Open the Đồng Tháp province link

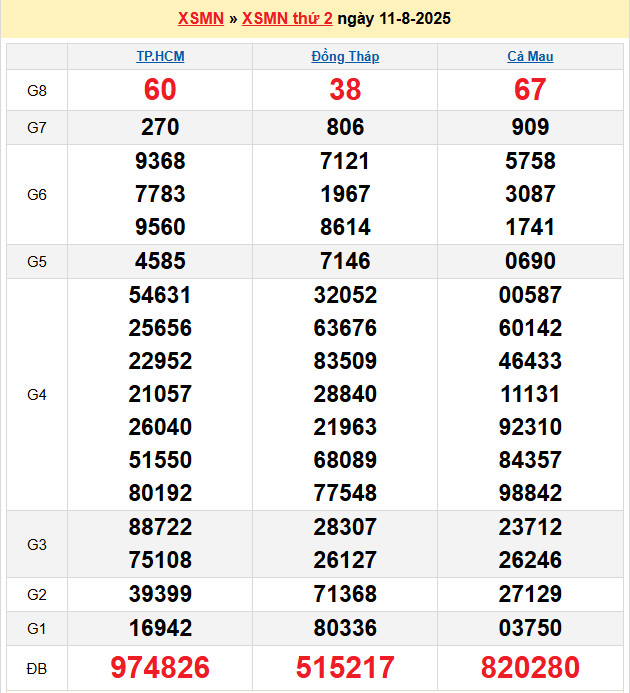pyautogui.click(x=345, y=57)
